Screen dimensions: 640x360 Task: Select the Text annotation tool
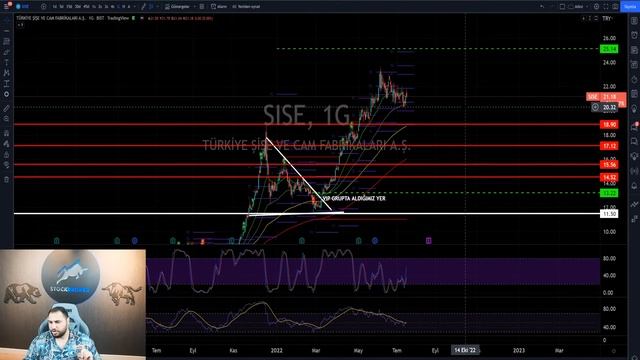click(x=7, y=62)
